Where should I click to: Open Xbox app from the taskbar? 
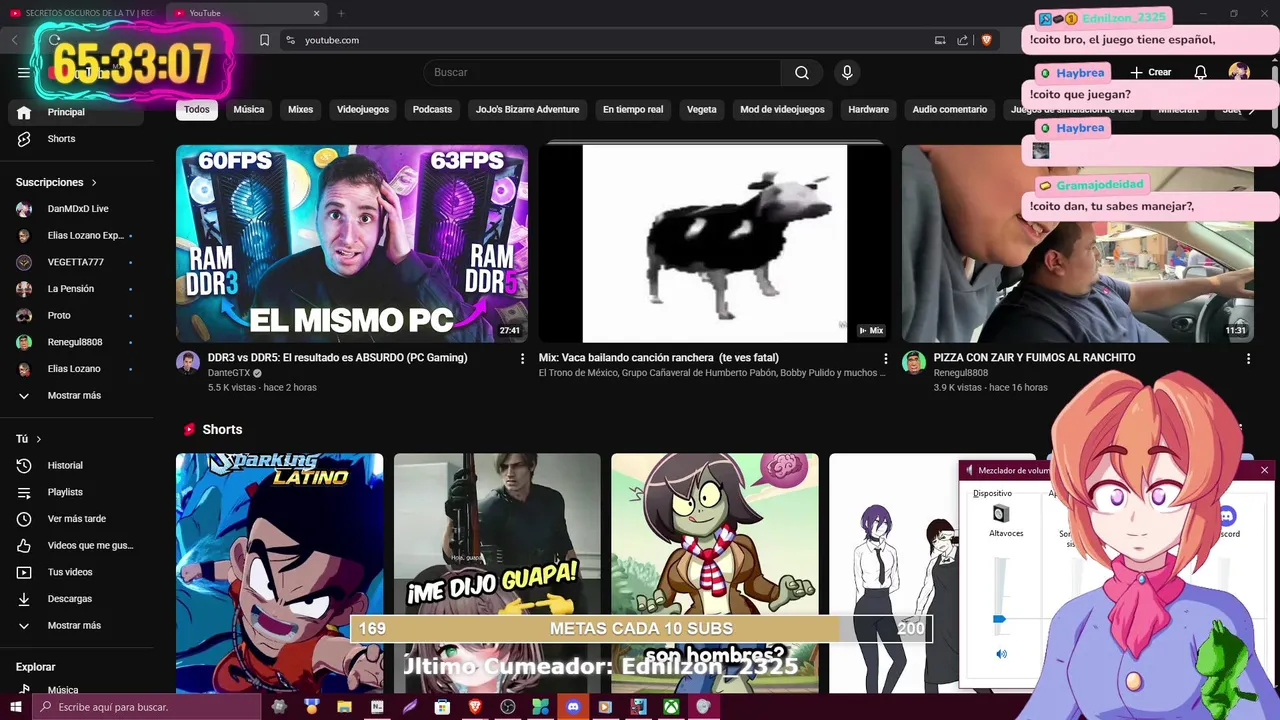click(671, 707)
